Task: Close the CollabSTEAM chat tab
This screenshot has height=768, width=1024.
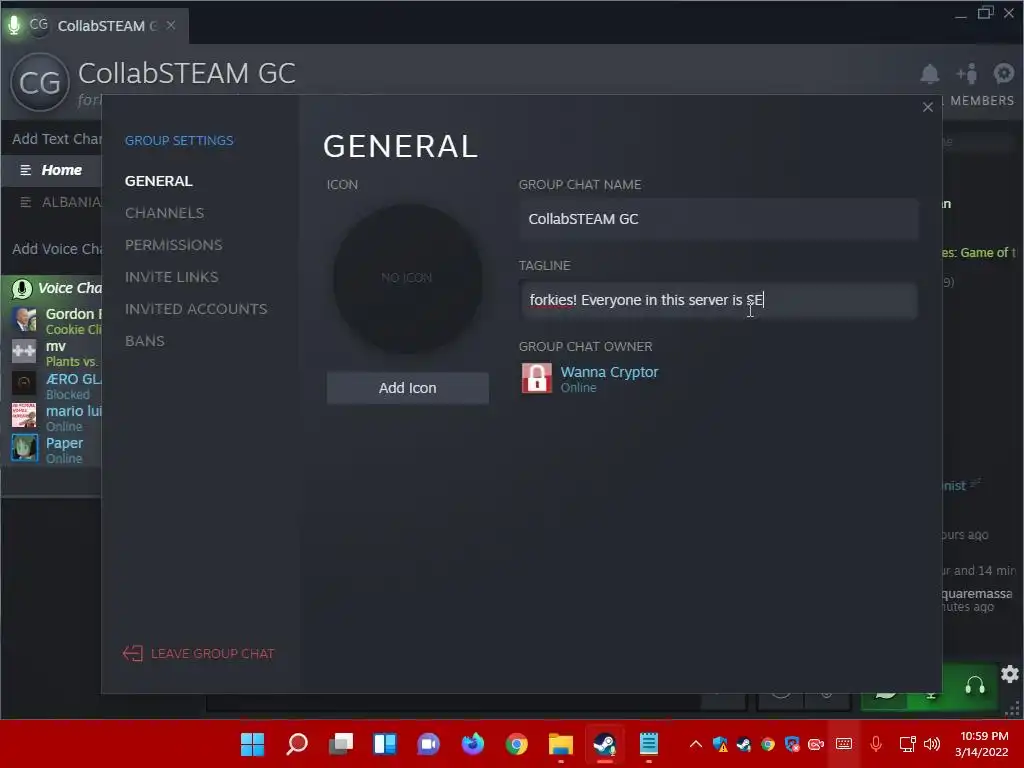Action: coord(171,25)
